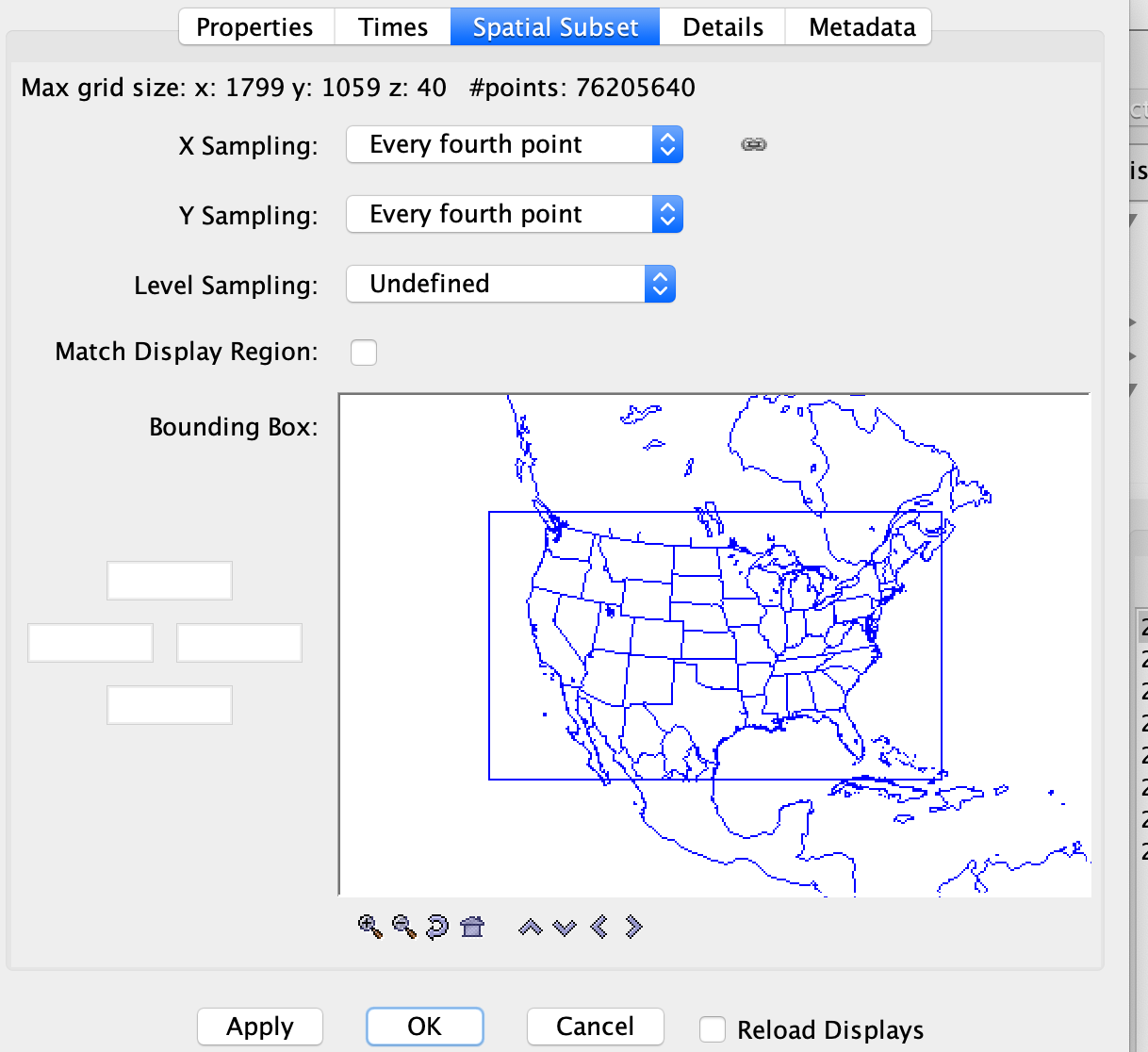Click the Cancel button
Screen dimensions: 1148x1052
[595, 1027]
